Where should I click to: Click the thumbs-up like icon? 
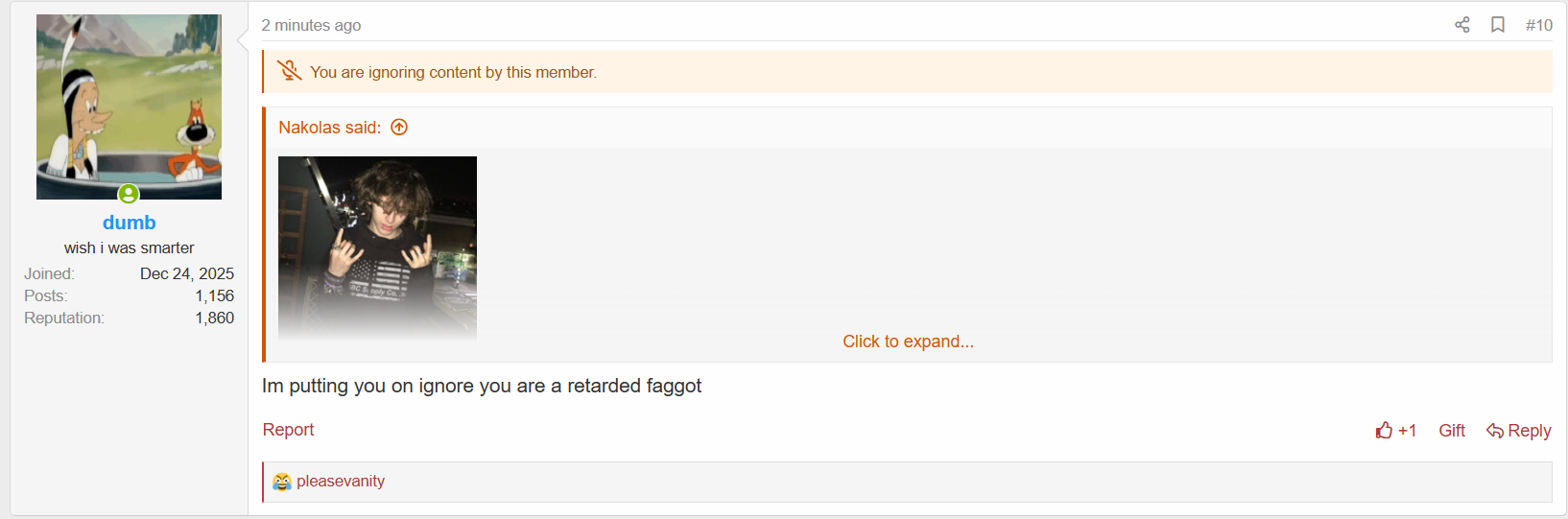(1384, 431)
